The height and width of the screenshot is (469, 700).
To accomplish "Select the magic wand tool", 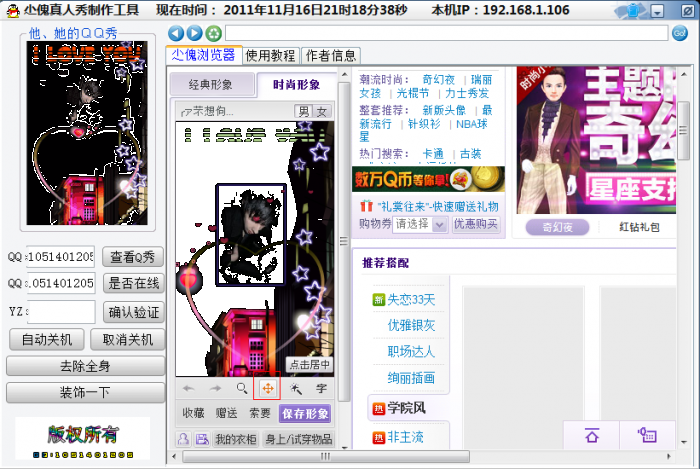I will point(295,388).
